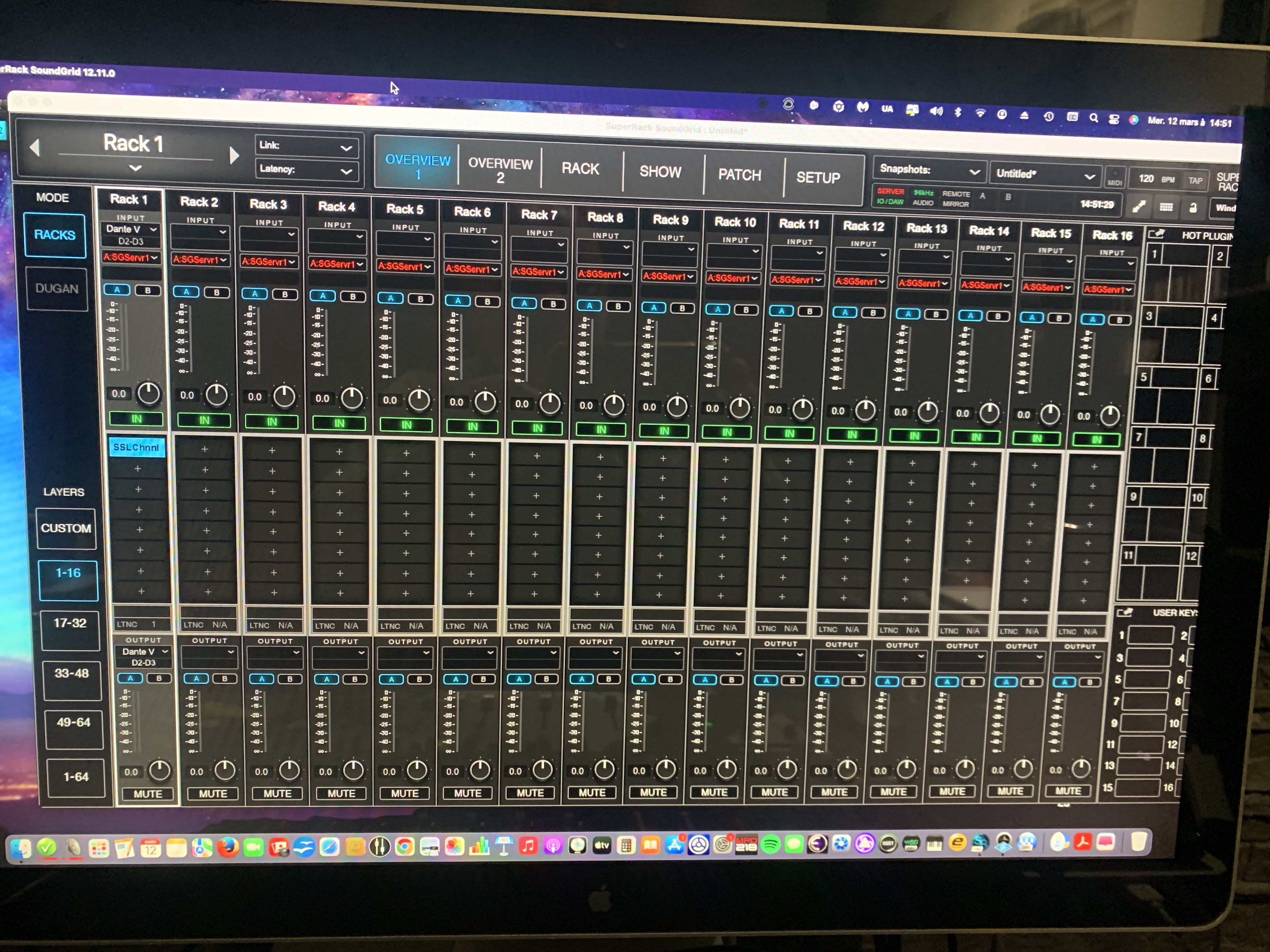The image size is (1270, 952).
Task: Open Rack 1 A:SGServr1 dropdown
Action: coord(131,258)
